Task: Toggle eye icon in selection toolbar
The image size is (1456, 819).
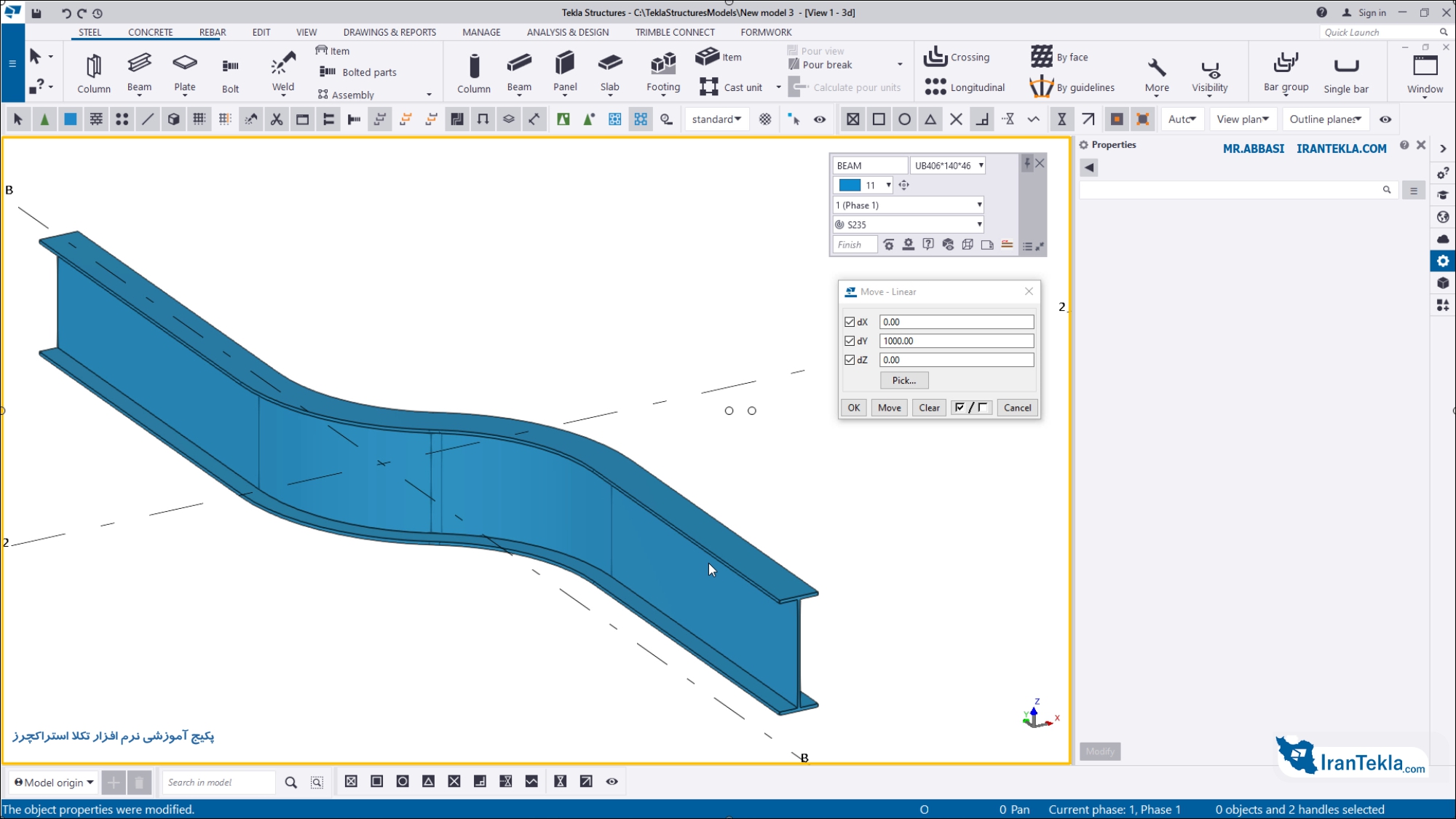Action: click(820, 119)
